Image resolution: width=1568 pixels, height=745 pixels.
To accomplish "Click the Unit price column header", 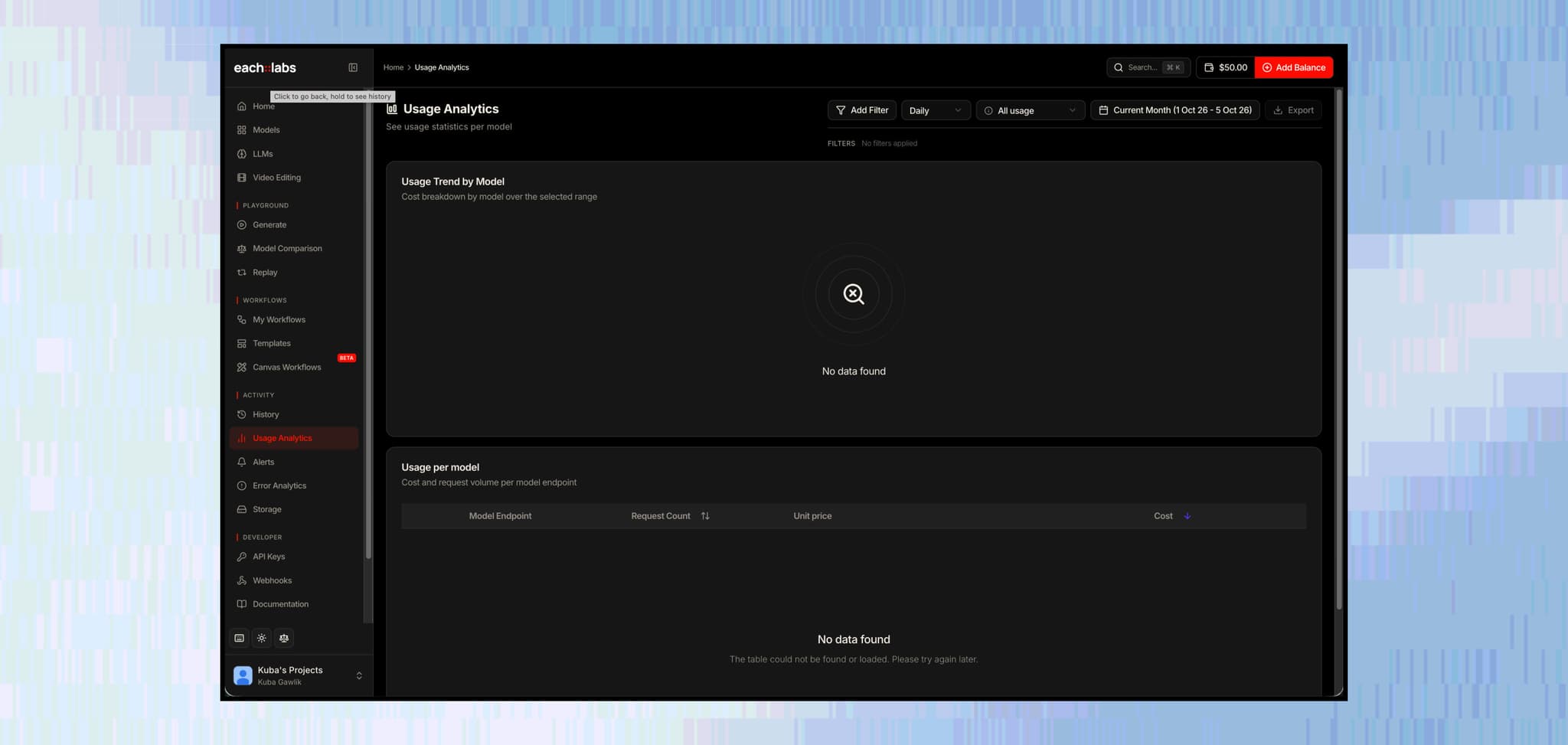I will 812,516.
